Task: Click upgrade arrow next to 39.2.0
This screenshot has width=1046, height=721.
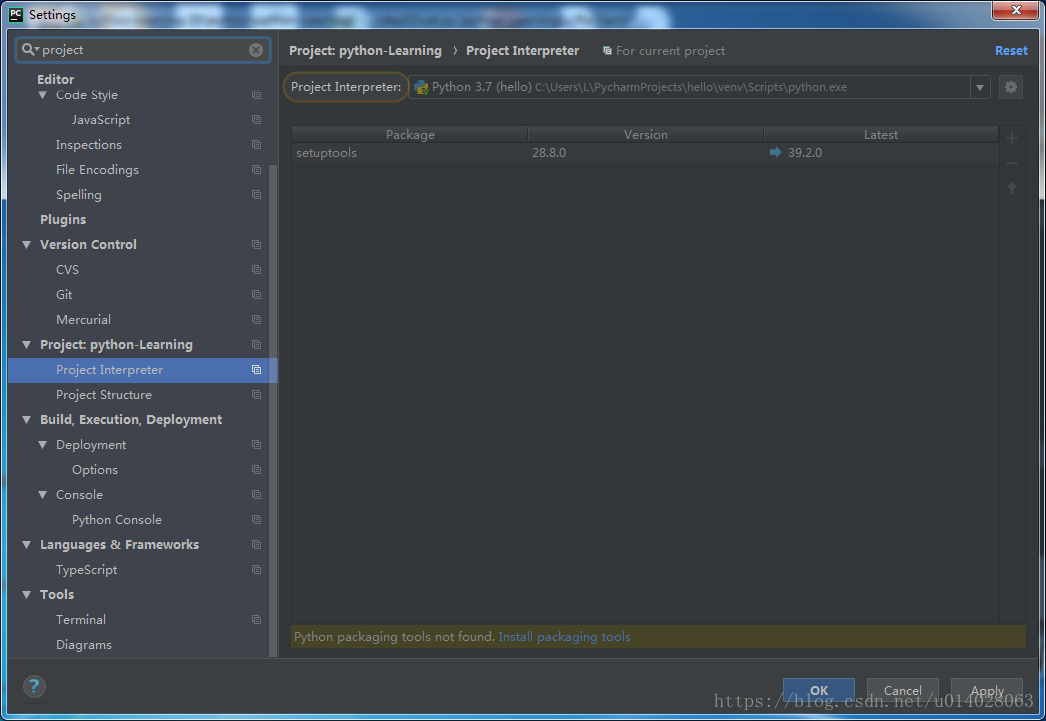Action: [775, 152]
